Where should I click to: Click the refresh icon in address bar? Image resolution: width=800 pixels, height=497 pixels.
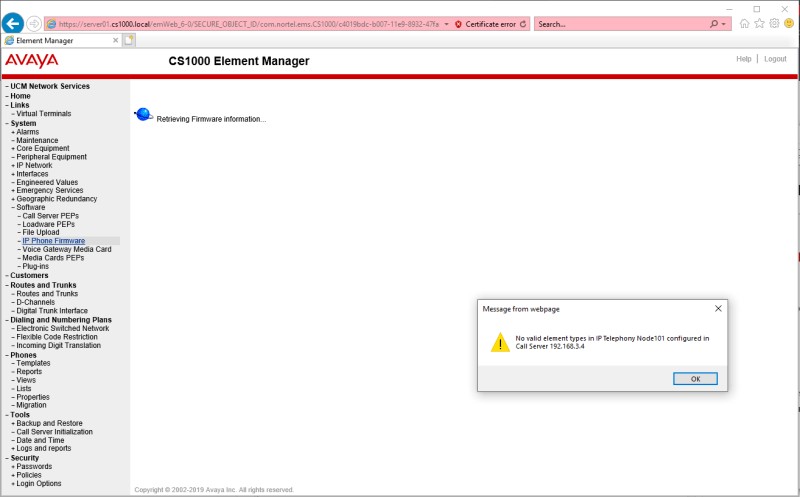pos(523,24)
